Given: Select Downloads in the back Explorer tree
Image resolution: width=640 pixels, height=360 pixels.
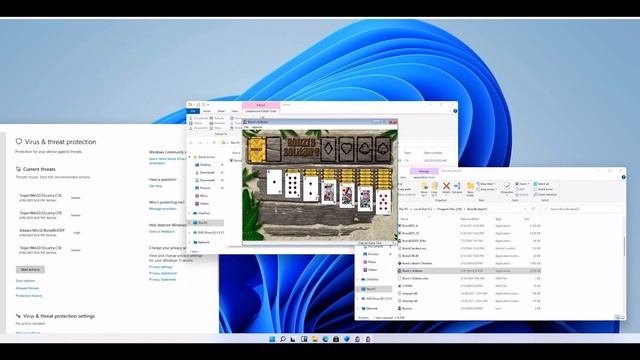Looking at the screenshot, I should [x=207, y=172].
